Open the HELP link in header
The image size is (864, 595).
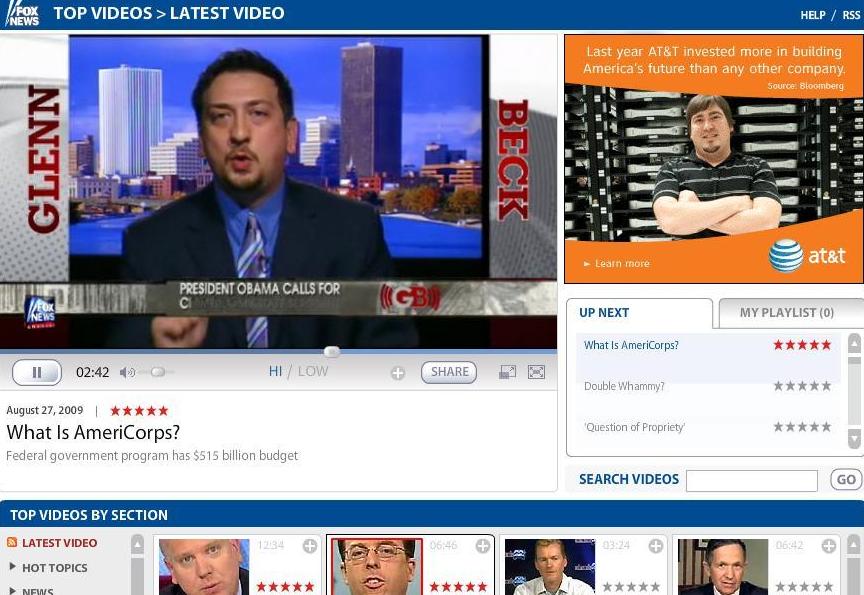812,15
